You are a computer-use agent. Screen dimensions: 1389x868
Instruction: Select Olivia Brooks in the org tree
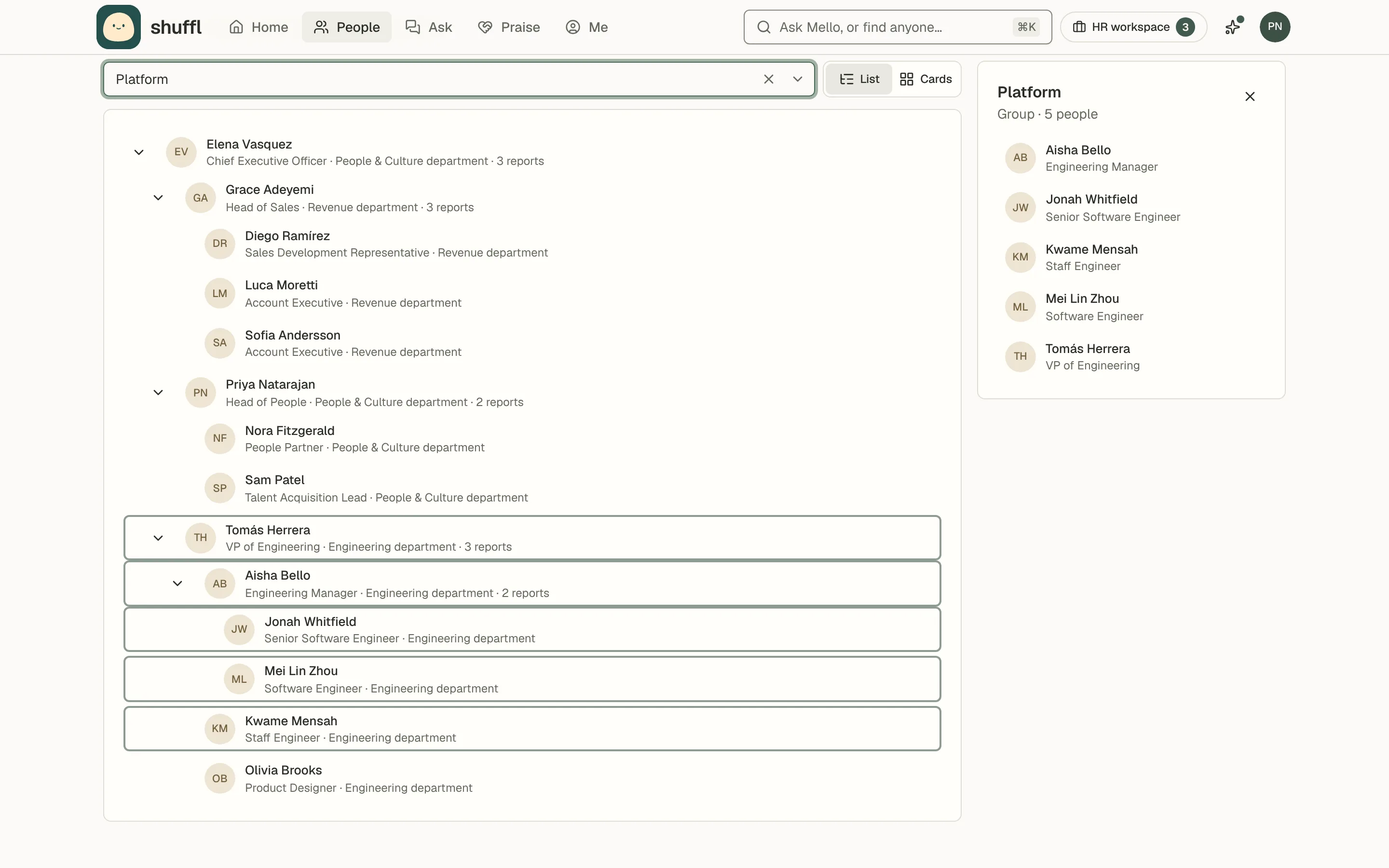coord(532,778)
